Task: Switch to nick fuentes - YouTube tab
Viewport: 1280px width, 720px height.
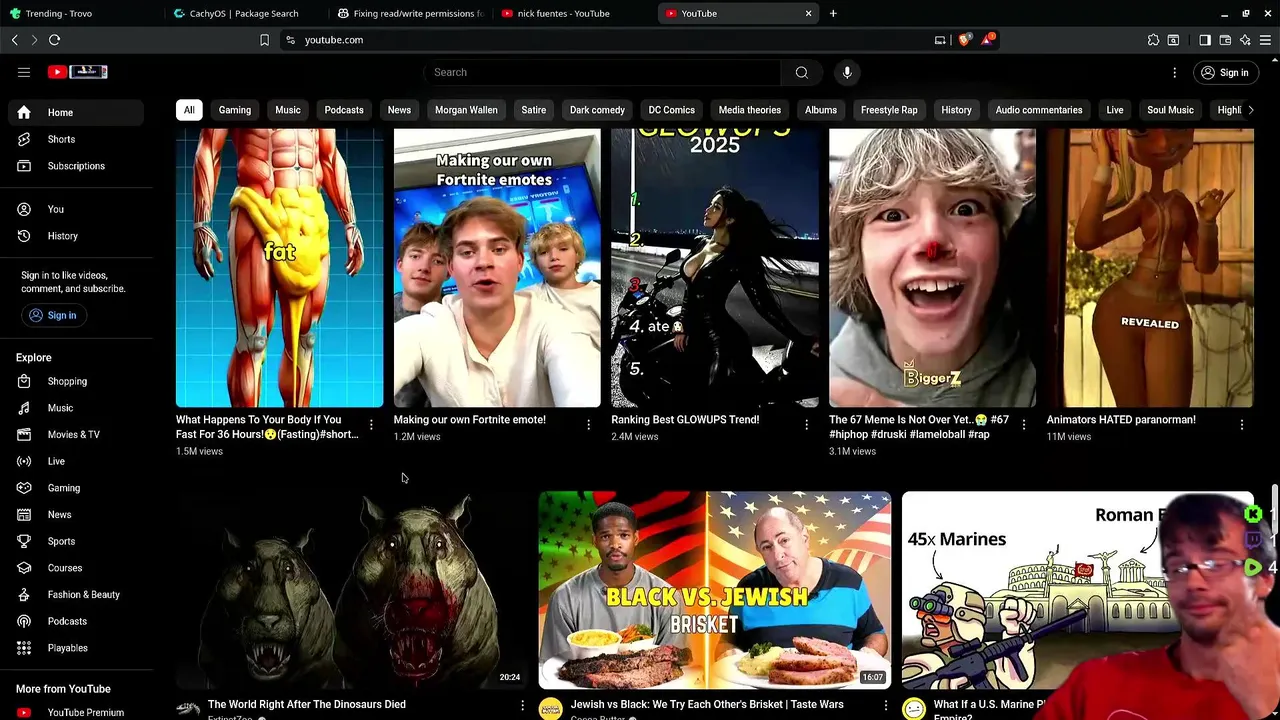Action: tap(573, 13)
